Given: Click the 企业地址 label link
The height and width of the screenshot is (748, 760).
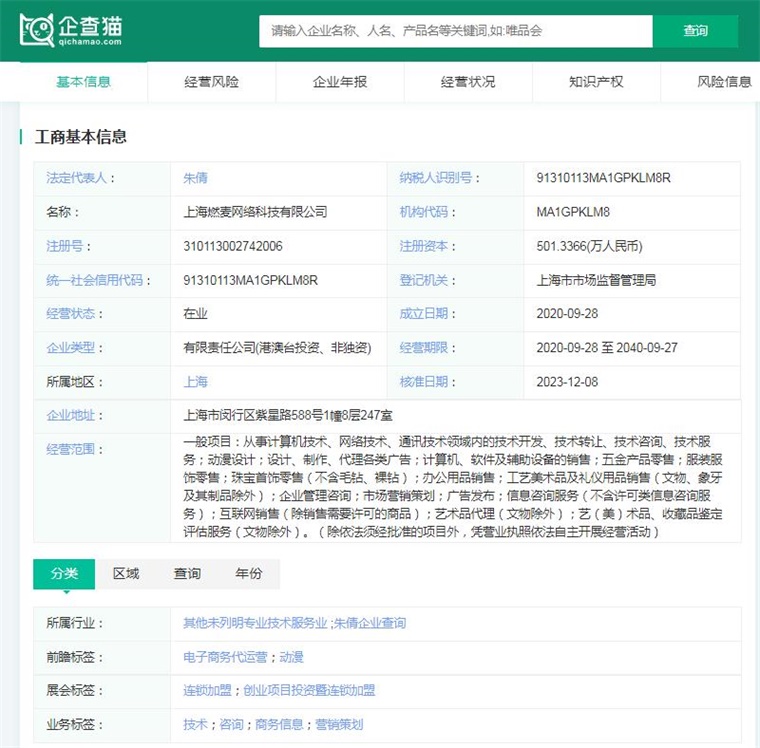Looking at the screenshot, I should click(70, 415).
